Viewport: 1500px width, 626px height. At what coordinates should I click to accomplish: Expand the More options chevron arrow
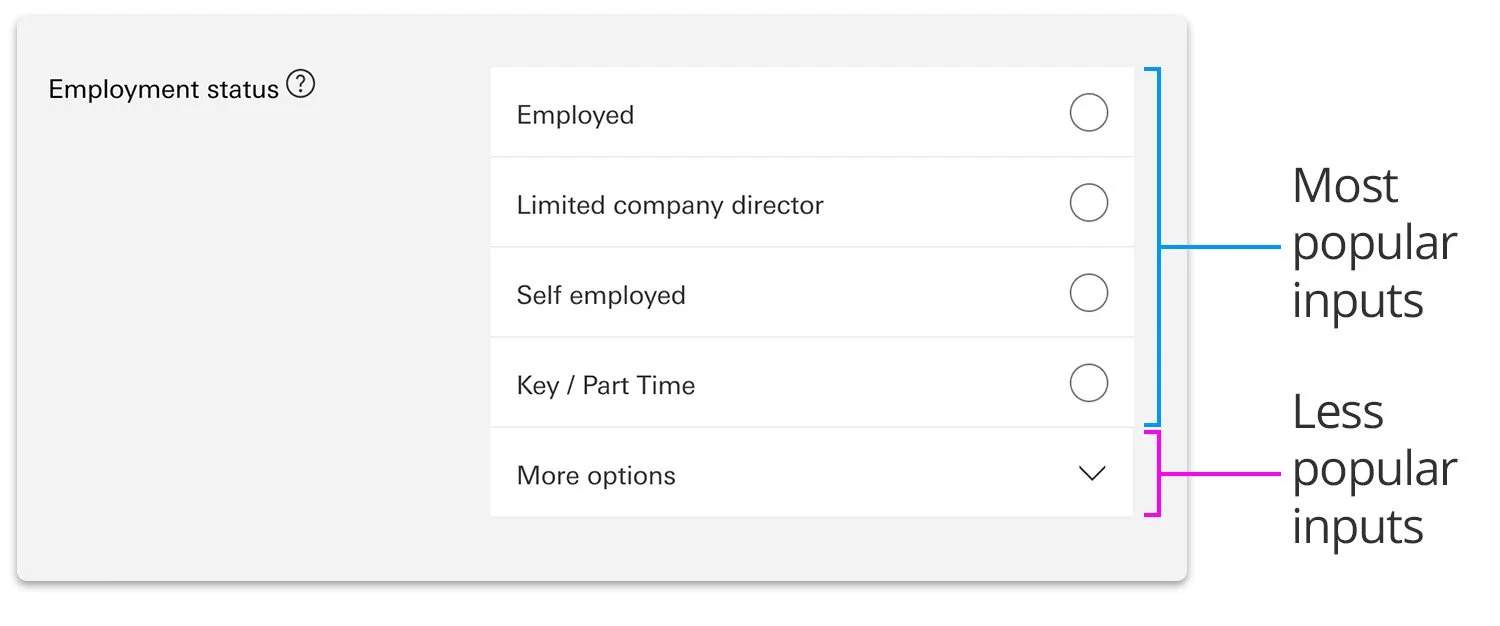point(1093,474)
